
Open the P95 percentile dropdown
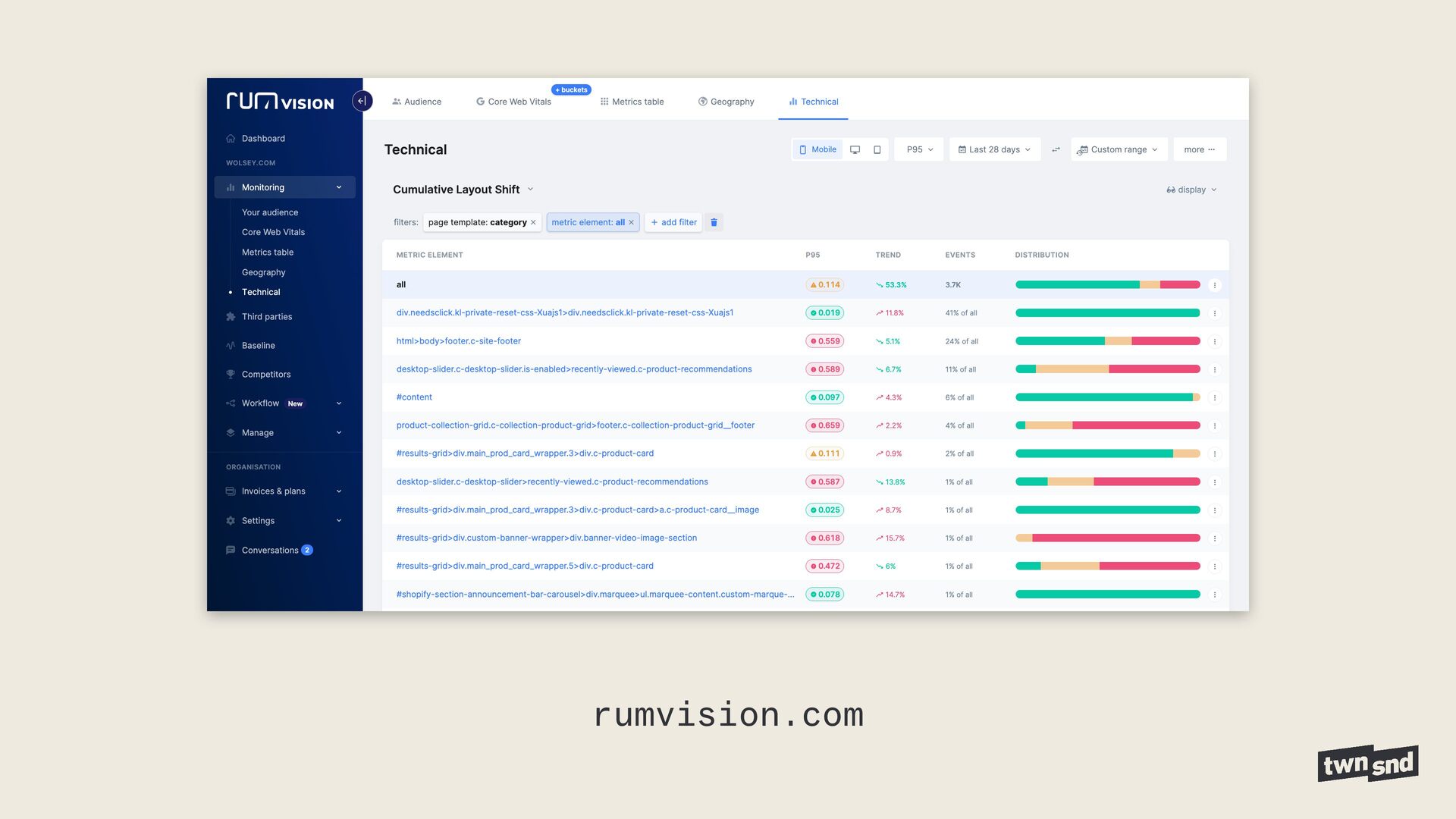(919, 149)
